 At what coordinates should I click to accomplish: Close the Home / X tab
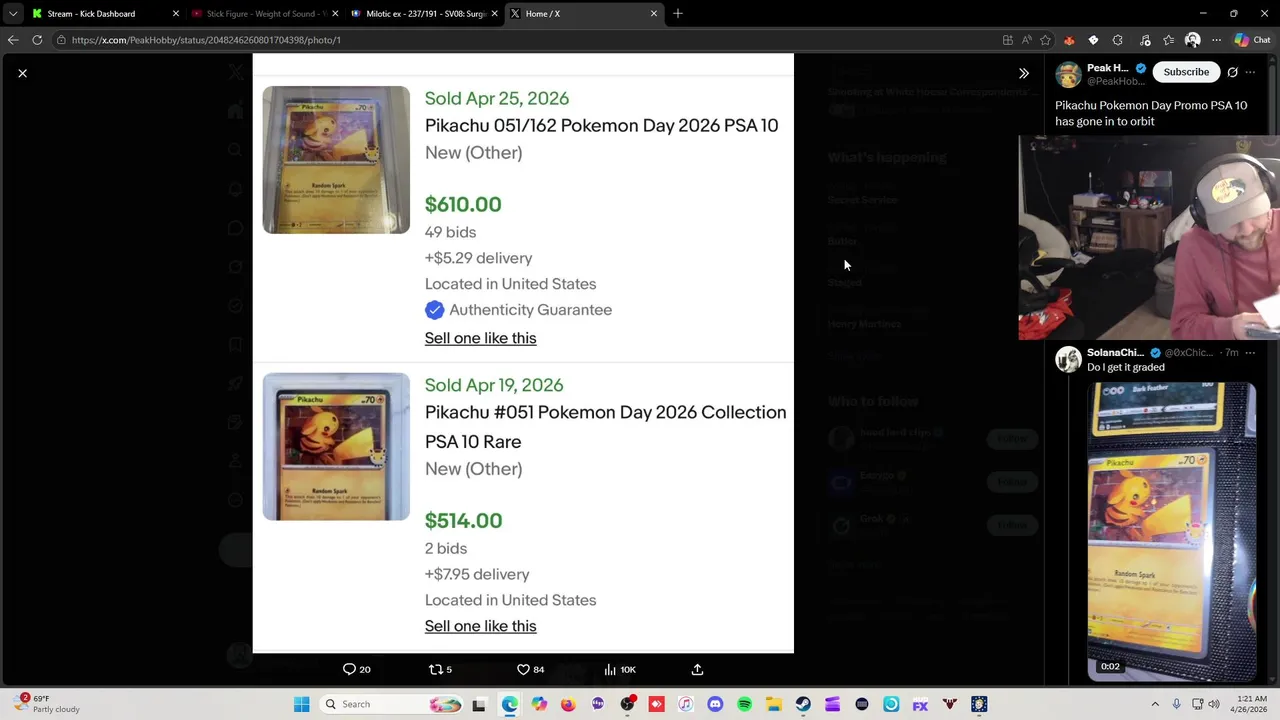654,14
